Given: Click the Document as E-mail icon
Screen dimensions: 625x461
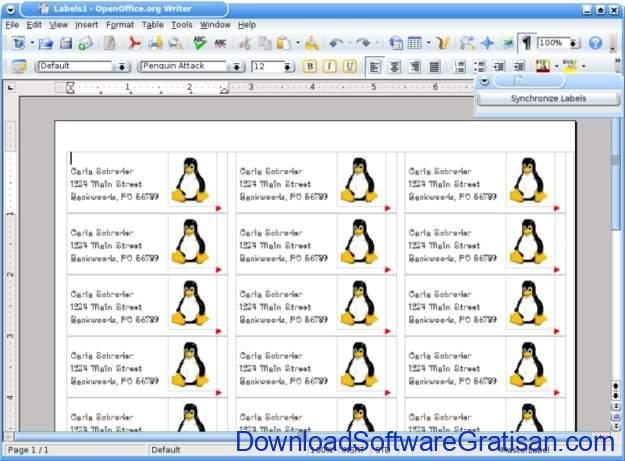Looking at the screenshot, I should (85, 43).
